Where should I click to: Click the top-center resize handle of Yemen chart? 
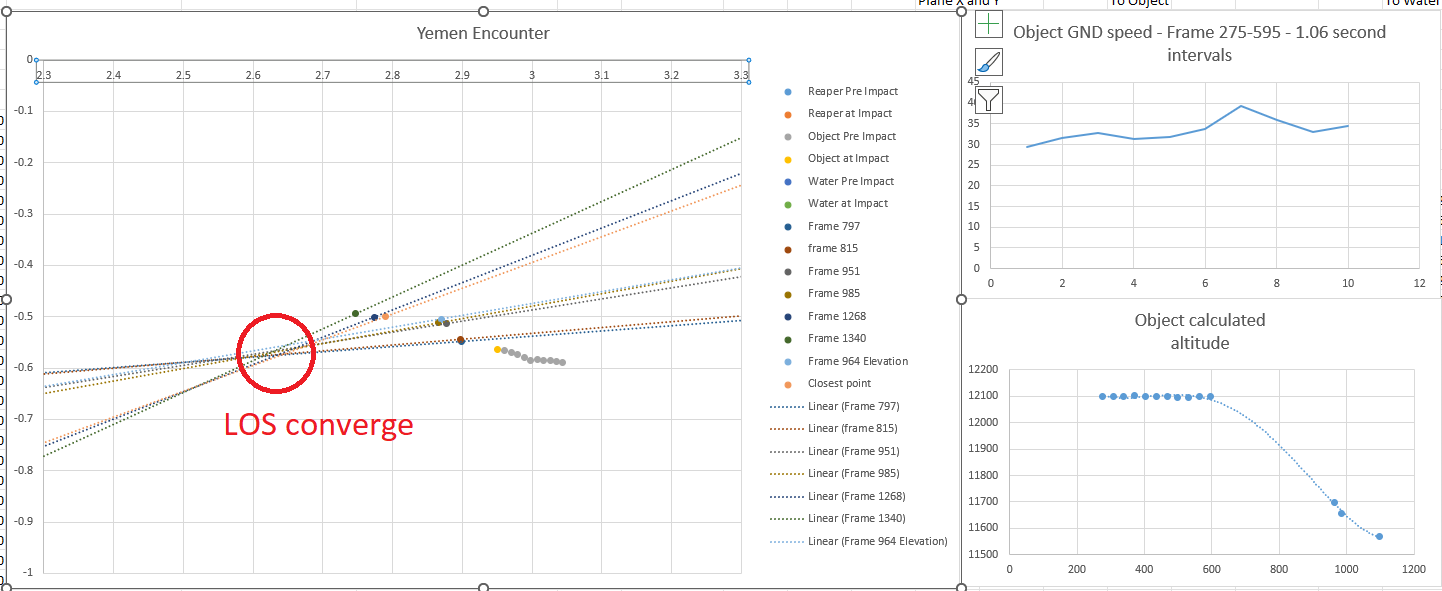coord(484,11)
